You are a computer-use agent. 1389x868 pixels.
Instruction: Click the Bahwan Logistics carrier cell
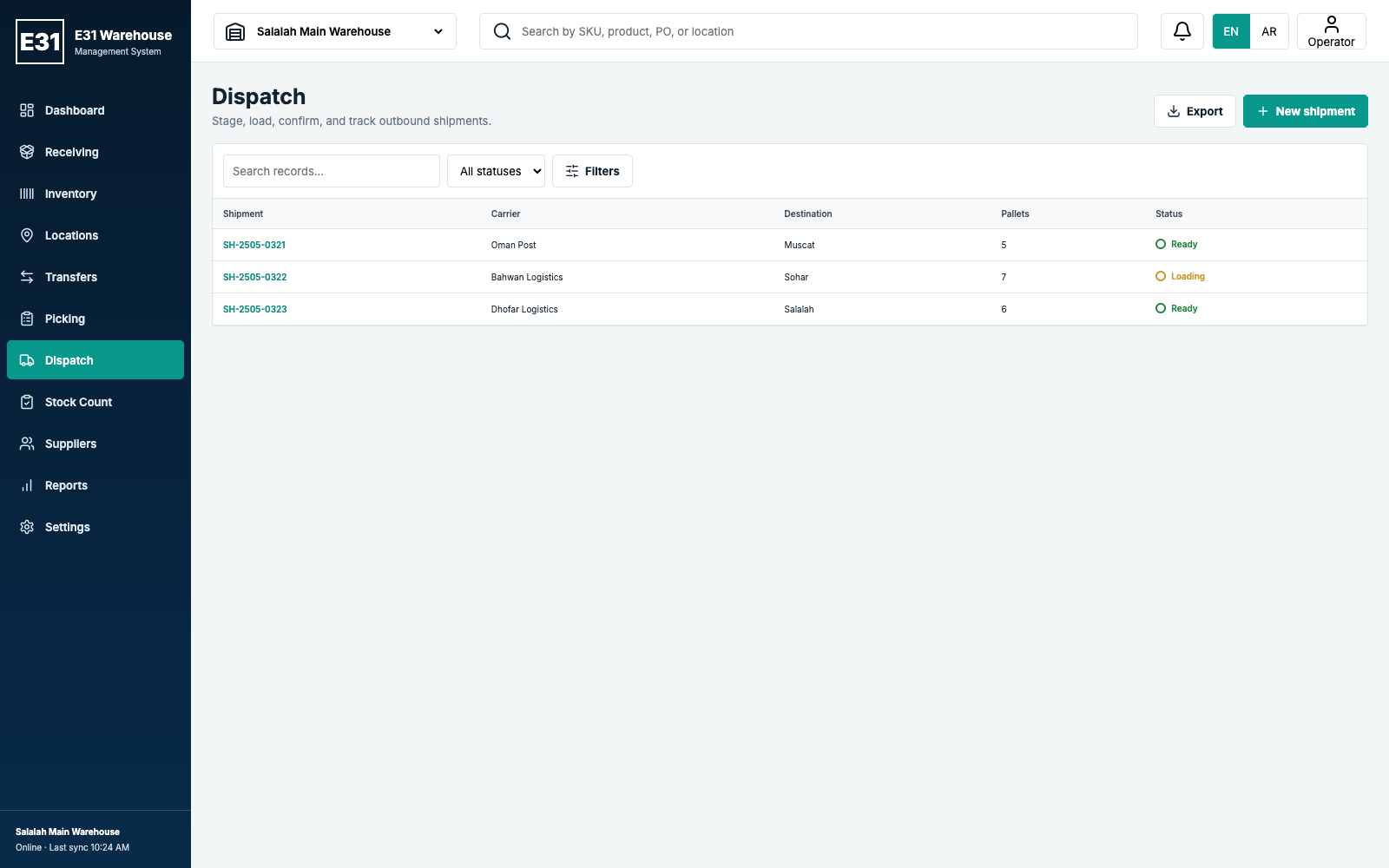[x=527, y=277]
